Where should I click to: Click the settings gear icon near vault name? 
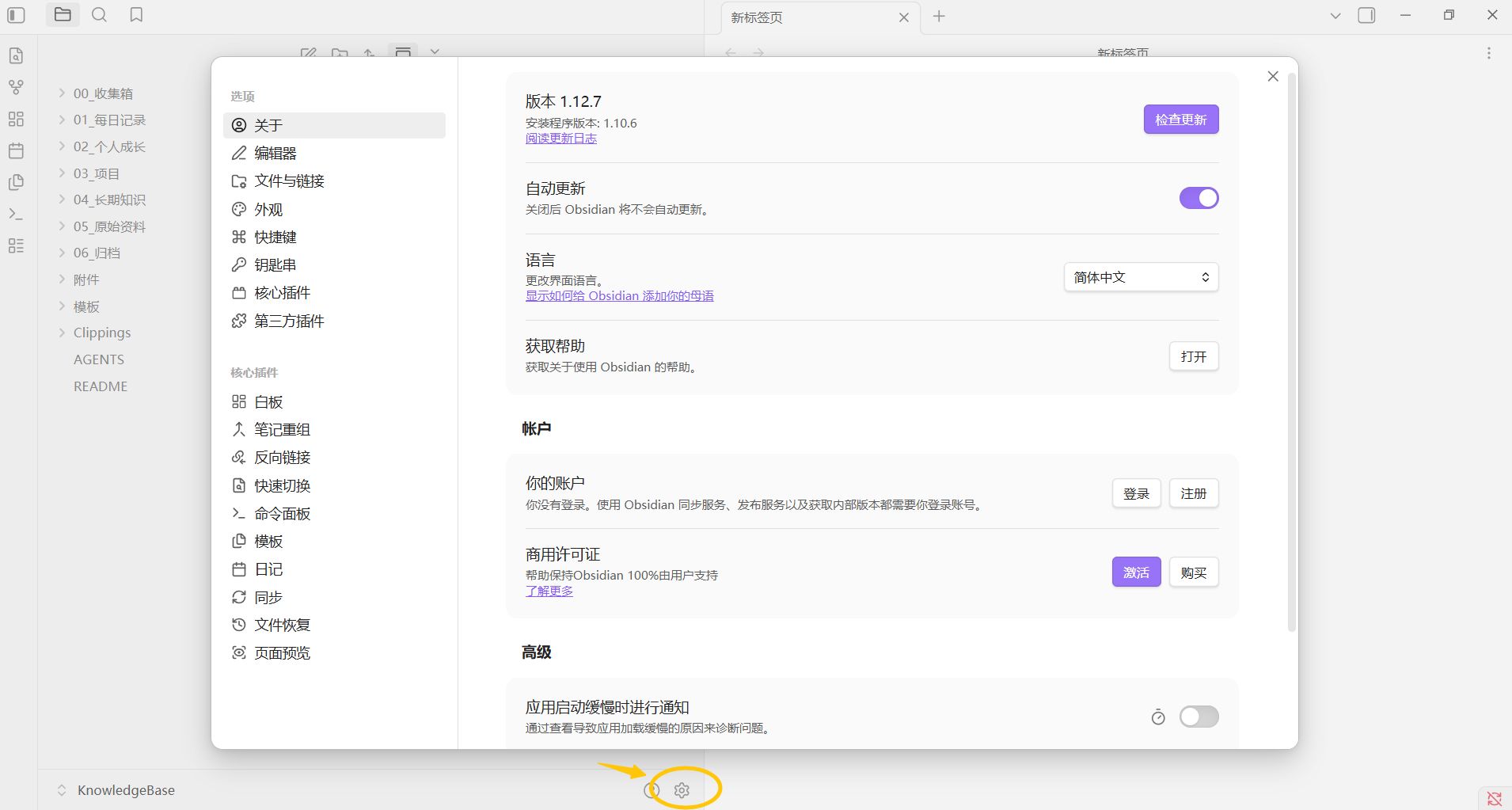[682, 790]
